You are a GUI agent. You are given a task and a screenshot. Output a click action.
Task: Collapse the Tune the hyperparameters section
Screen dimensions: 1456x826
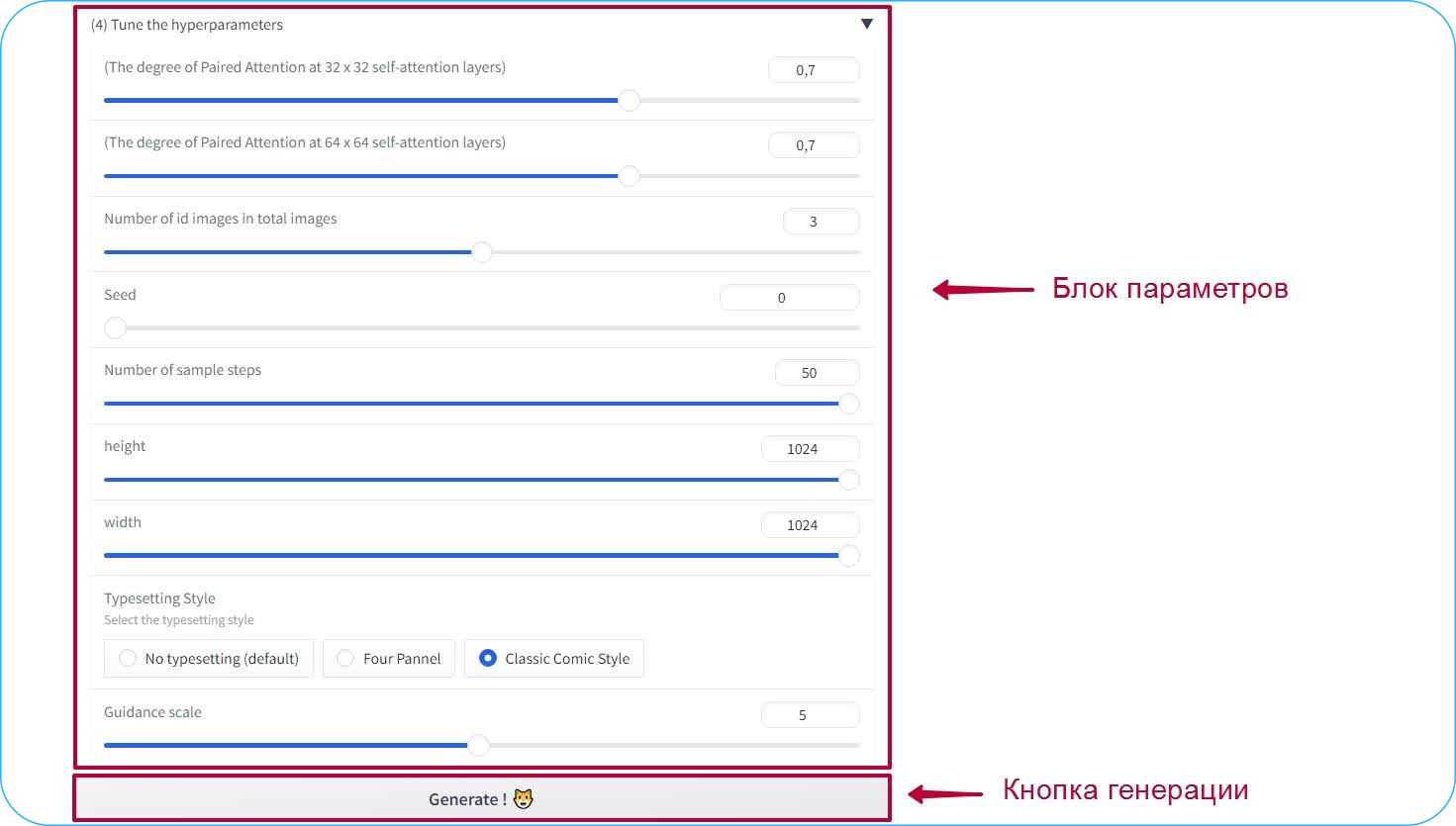click(866, 24)
